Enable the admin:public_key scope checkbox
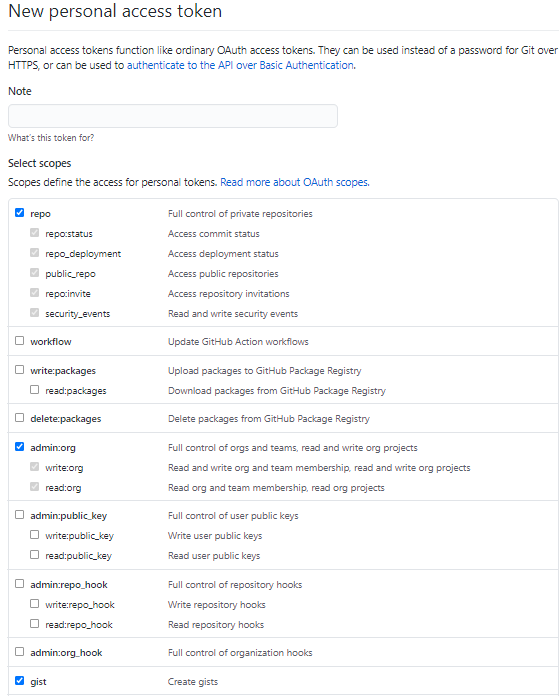The image size is (559, 696). (20, 514)
